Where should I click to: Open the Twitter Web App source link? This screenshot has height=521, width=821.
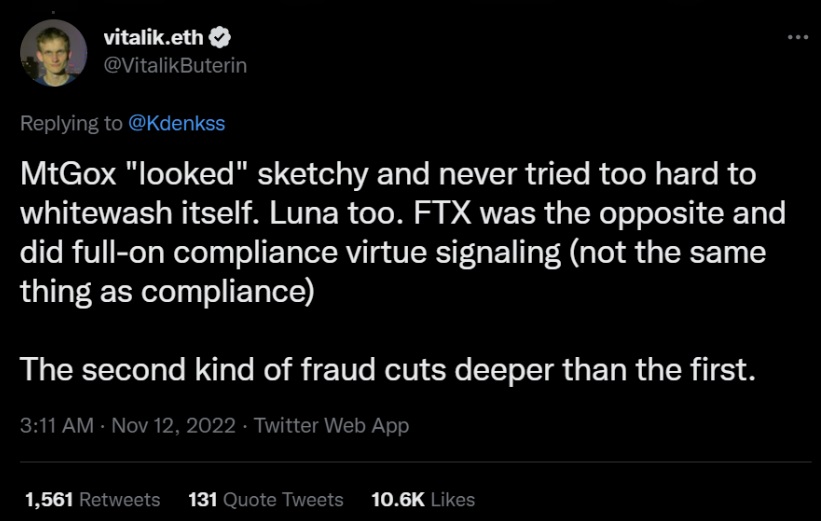point(332,425)
